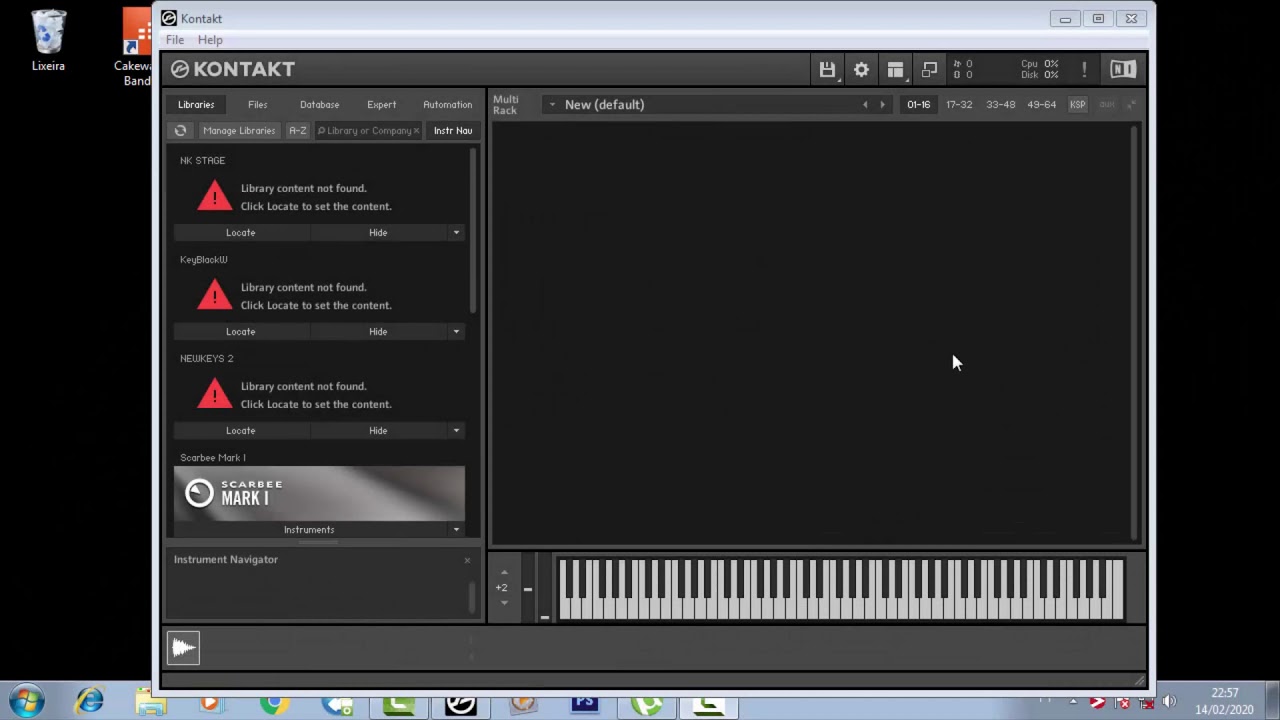This screenshot has width=1280, height=720.
Task: Select rack page 49-64
Action: click(1041, 104)
